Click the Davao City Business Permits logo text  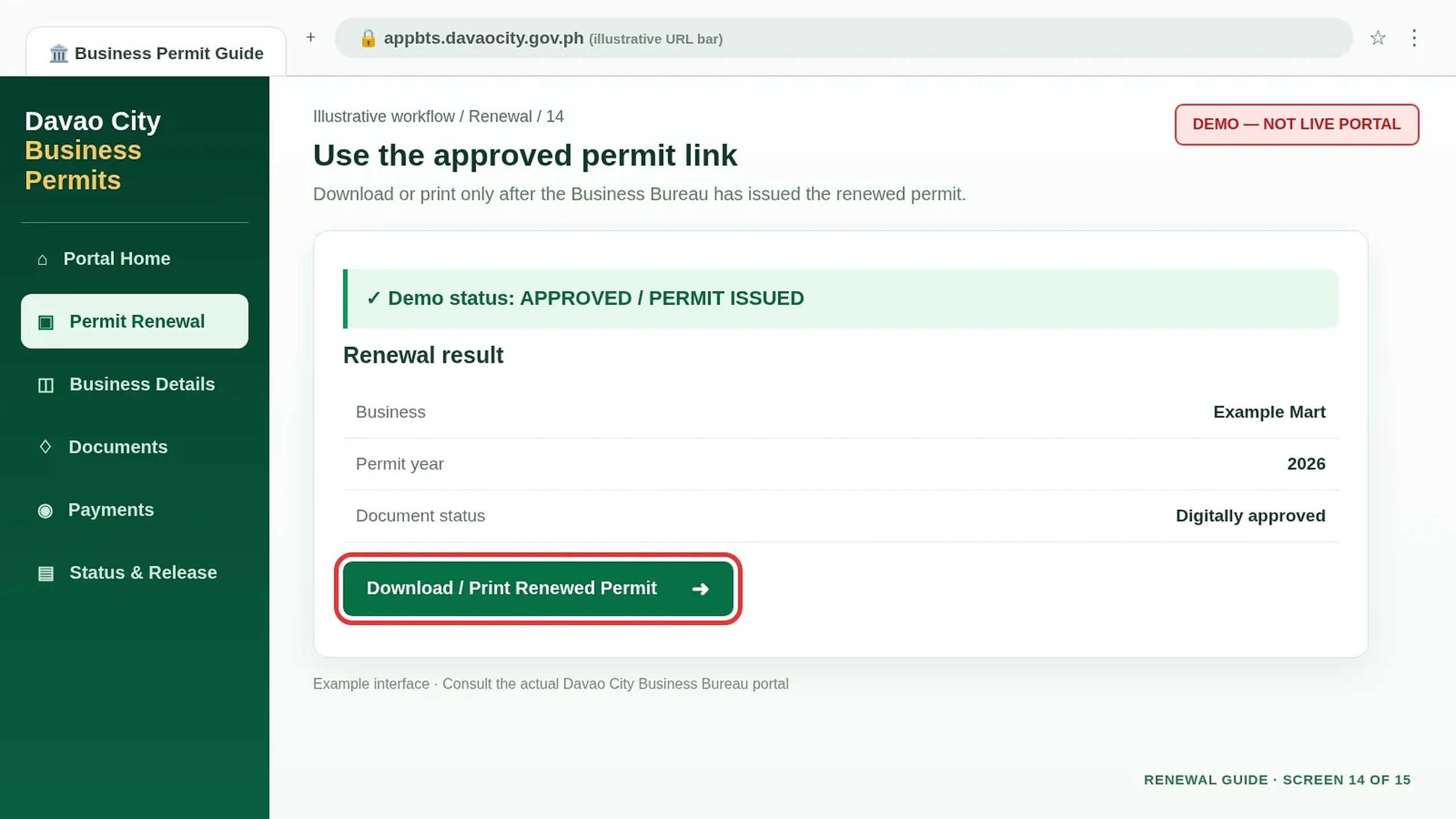coord(93,151)
